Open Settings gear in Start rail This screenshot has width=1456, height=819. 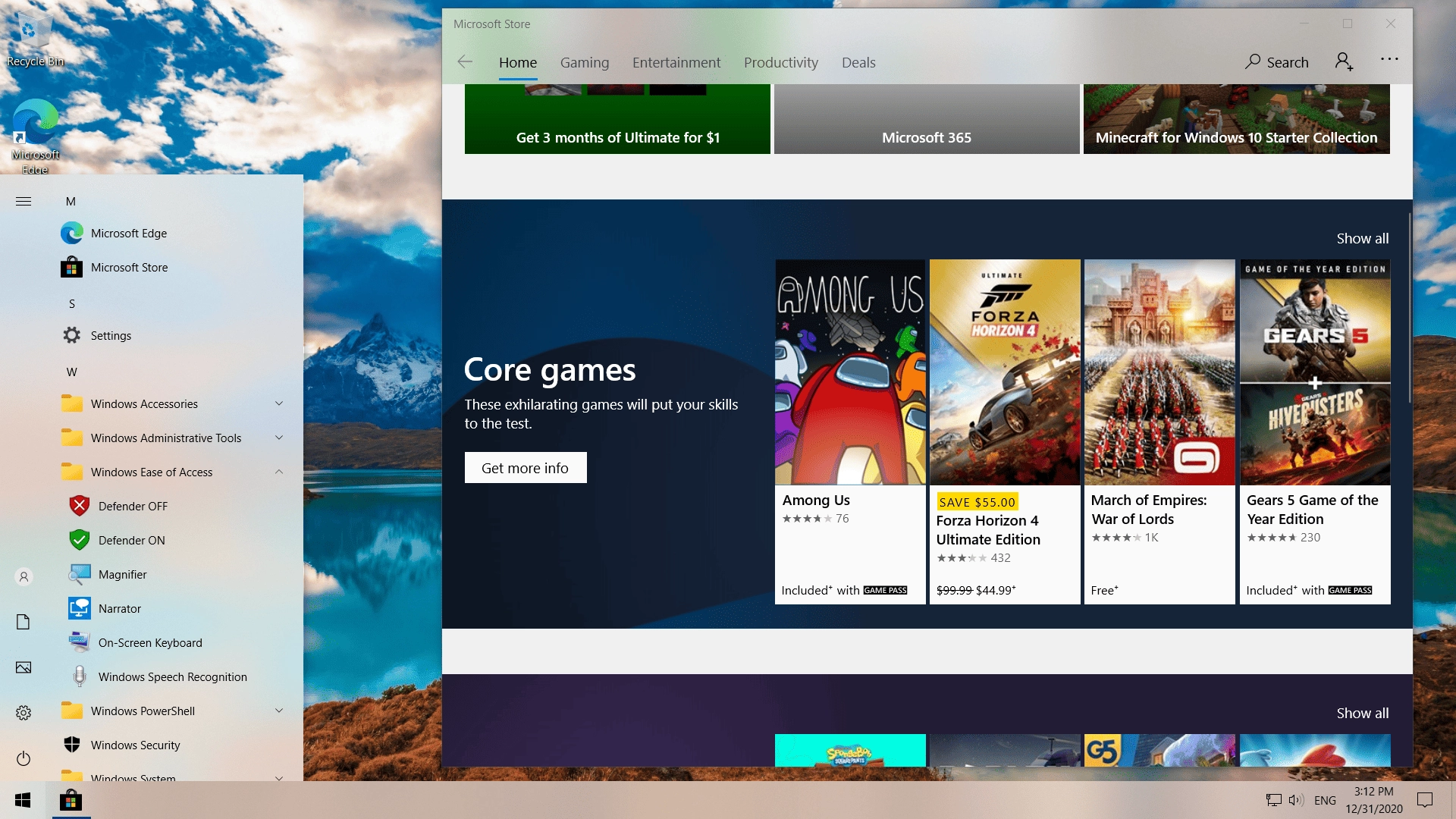coord(24,713)
